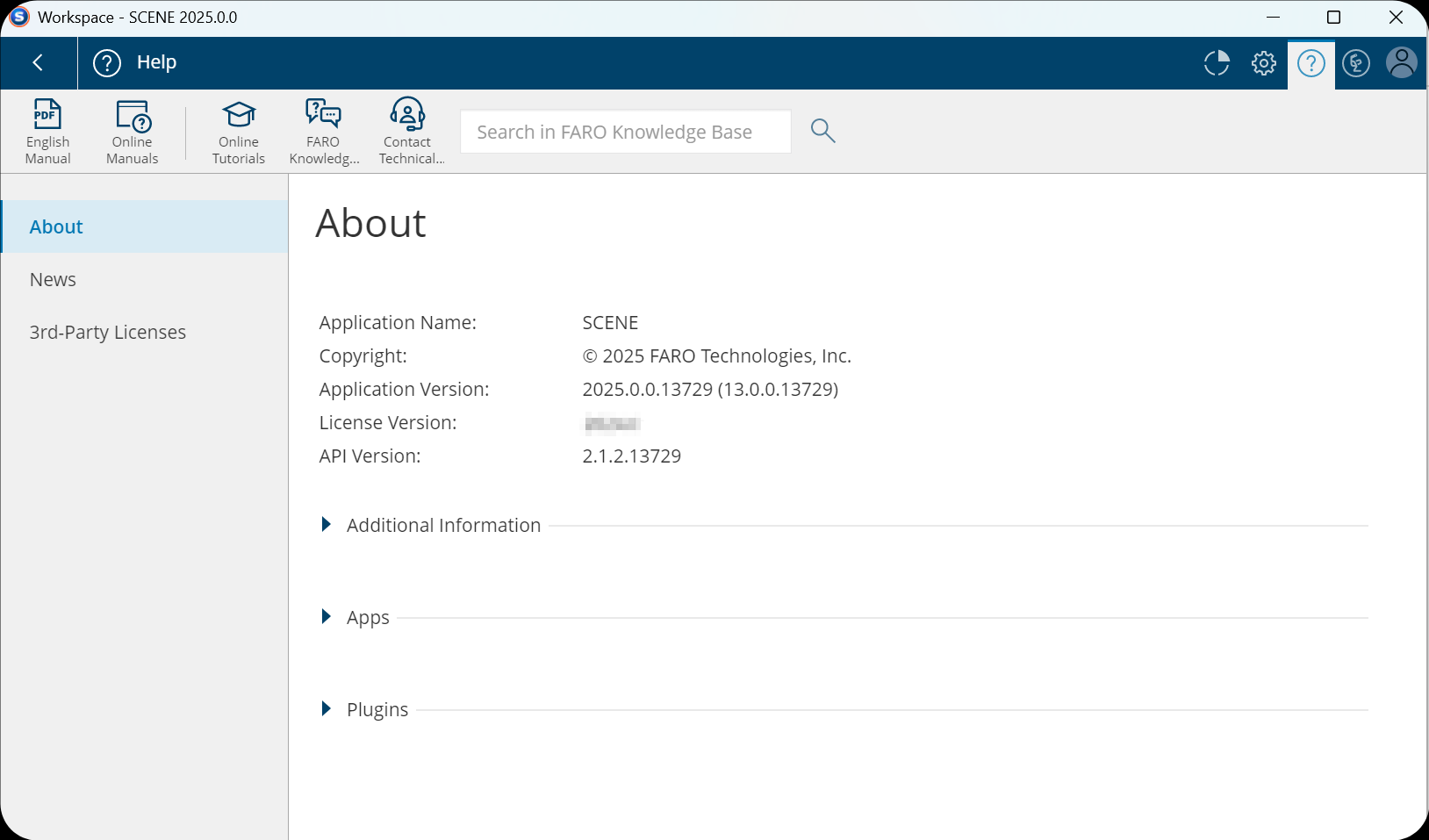The height and width of the screenshot is (840, 1429).
Task: Click the SCENE application name value
Action: click(x=610, y=322)
